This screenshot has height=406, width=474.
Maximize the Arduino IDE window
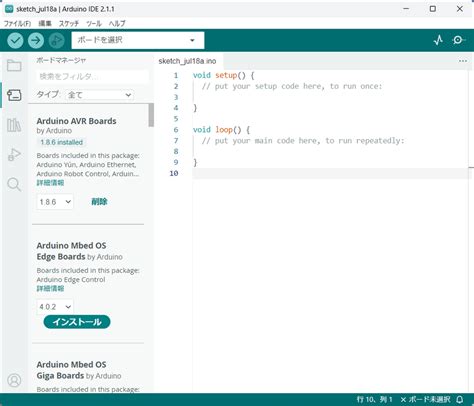click(x=433, y=9)
